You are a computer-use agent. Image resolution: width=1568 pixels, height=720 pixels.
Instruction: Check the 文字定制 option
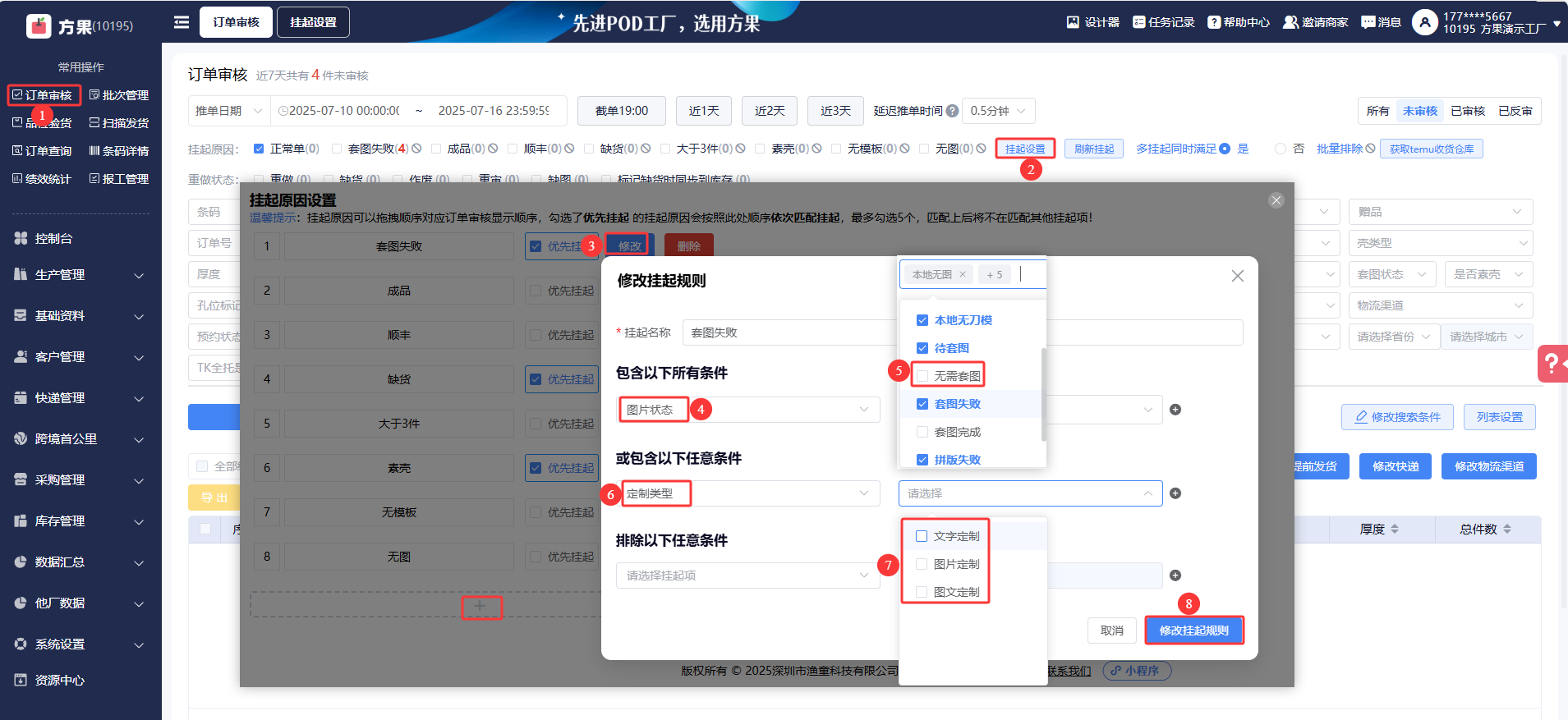[922, 536]
